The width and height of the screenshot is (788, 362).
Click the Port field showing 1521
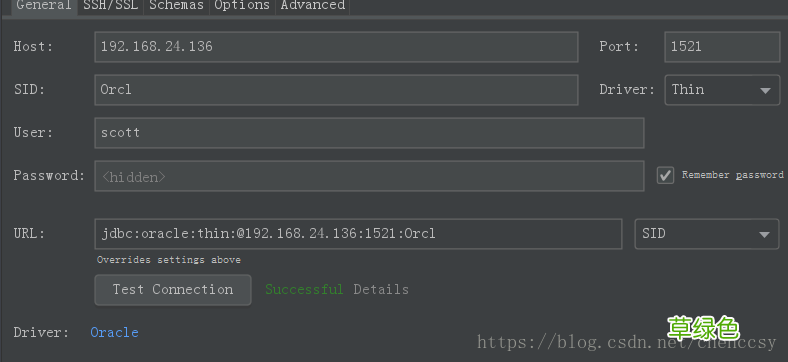pyautogui.click(x=722, y=47)
